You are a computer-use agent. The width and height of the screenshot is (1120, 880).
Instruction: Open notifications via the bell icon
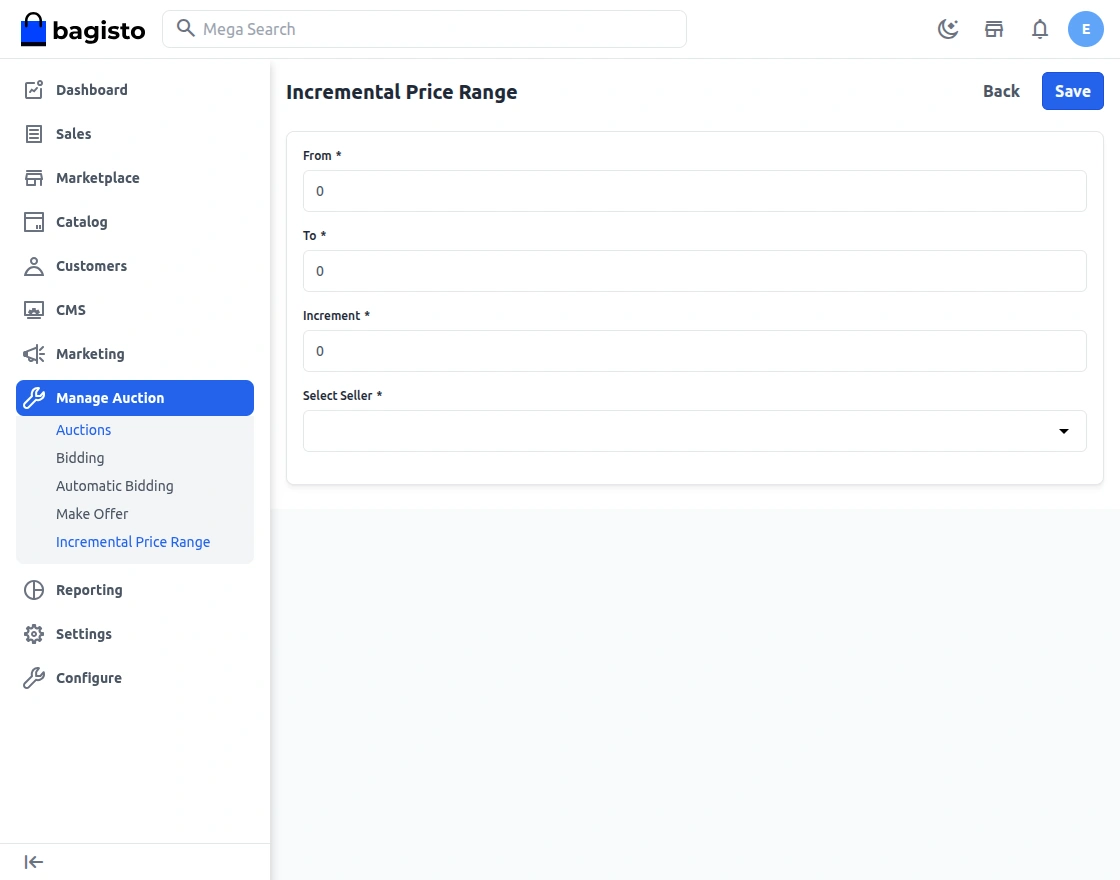click(x=1040, y=29)
